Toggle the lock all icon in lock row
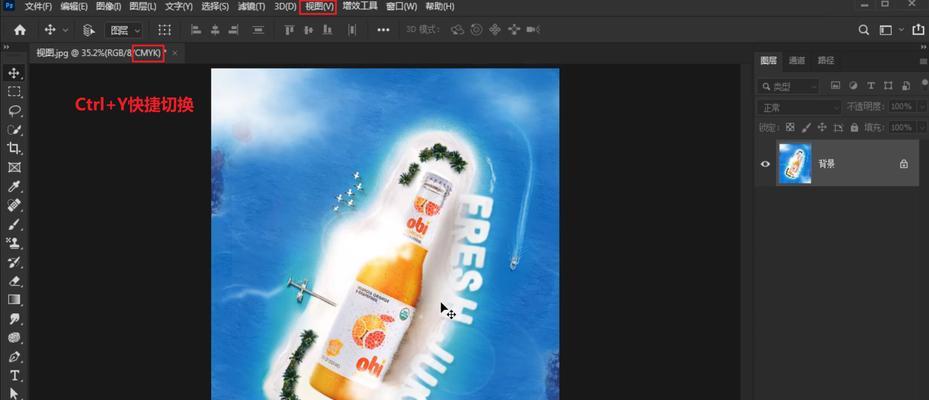The image size is (929, 400). coord(853,127)
